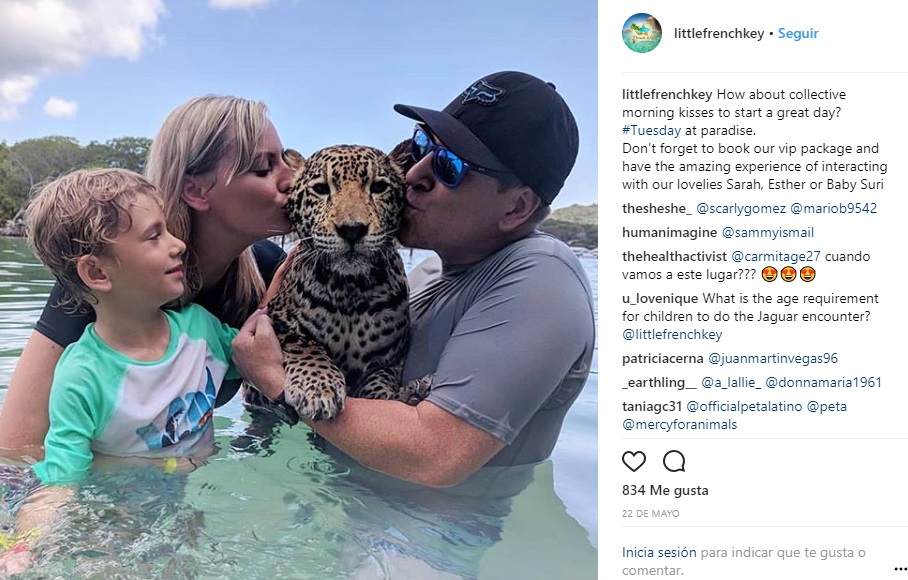The height and width of the screenshot is (580, 908).
Task: Open the @carmitage27 mention
Action: pos(776,256)
